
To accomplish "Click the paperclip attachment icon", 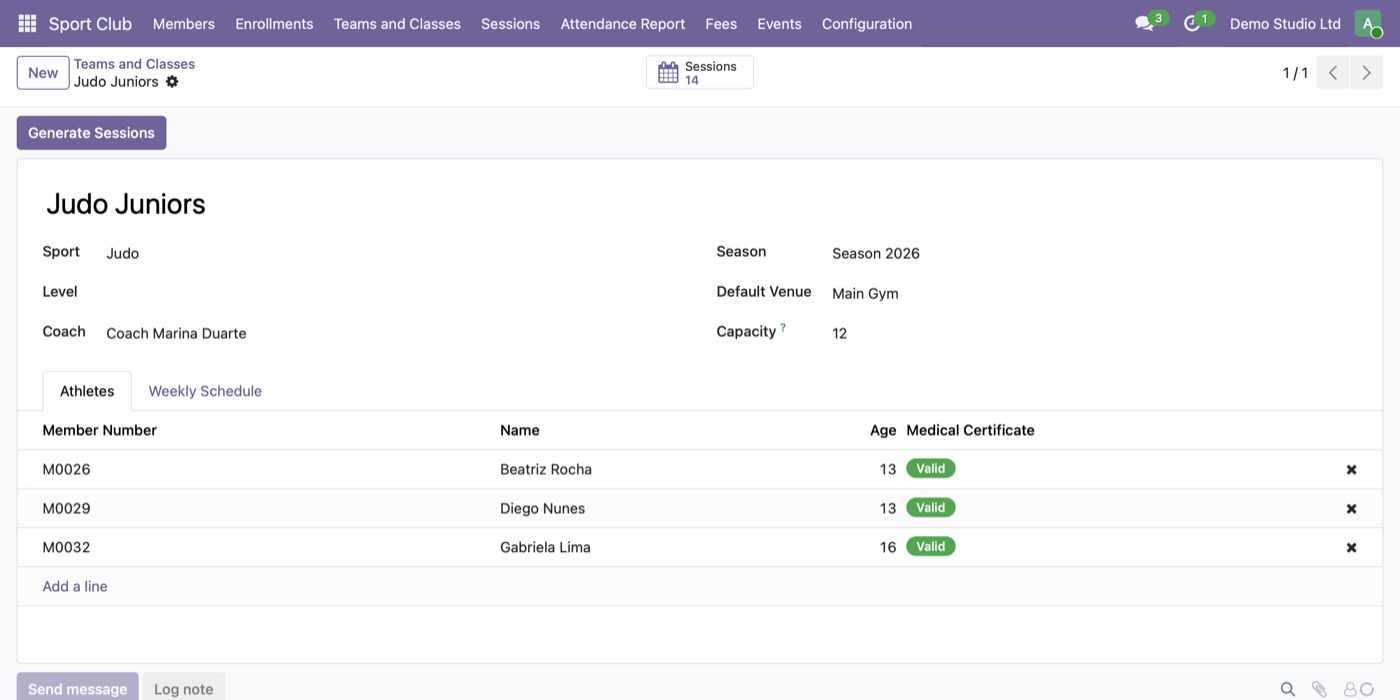I will pos(1319,689).
